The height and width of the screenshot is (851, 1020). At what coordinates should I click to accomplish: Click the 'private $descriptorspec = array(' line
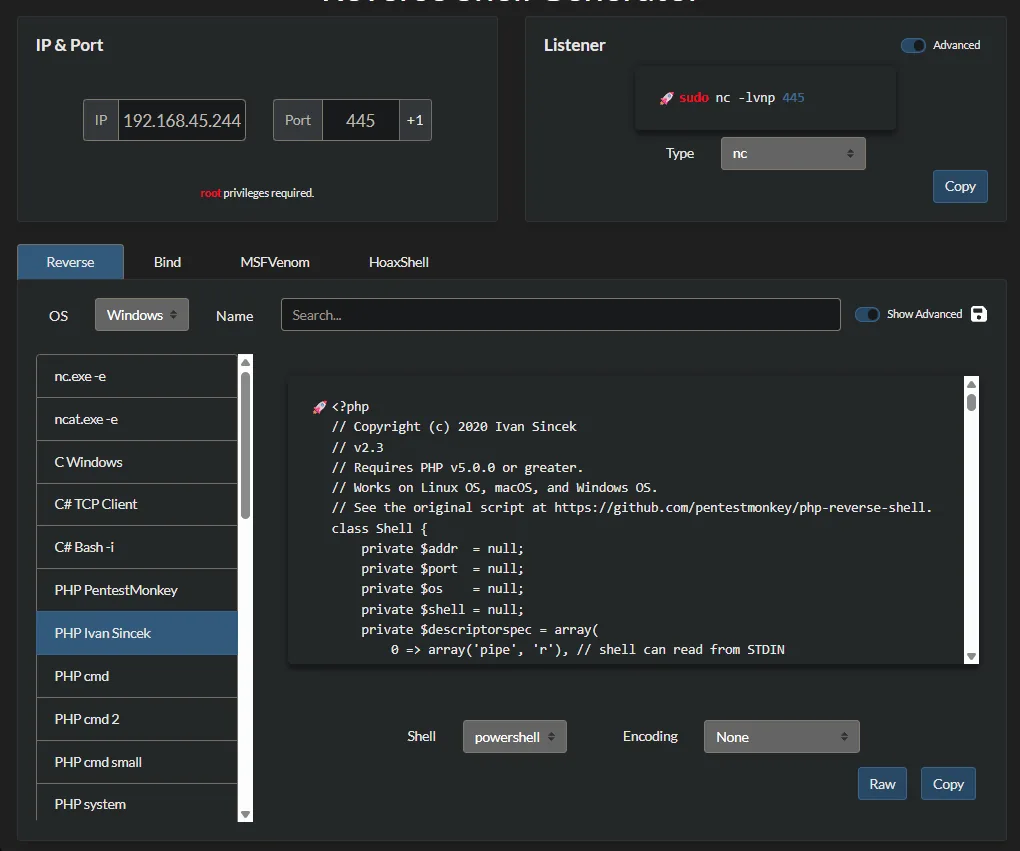pos(479,630)
